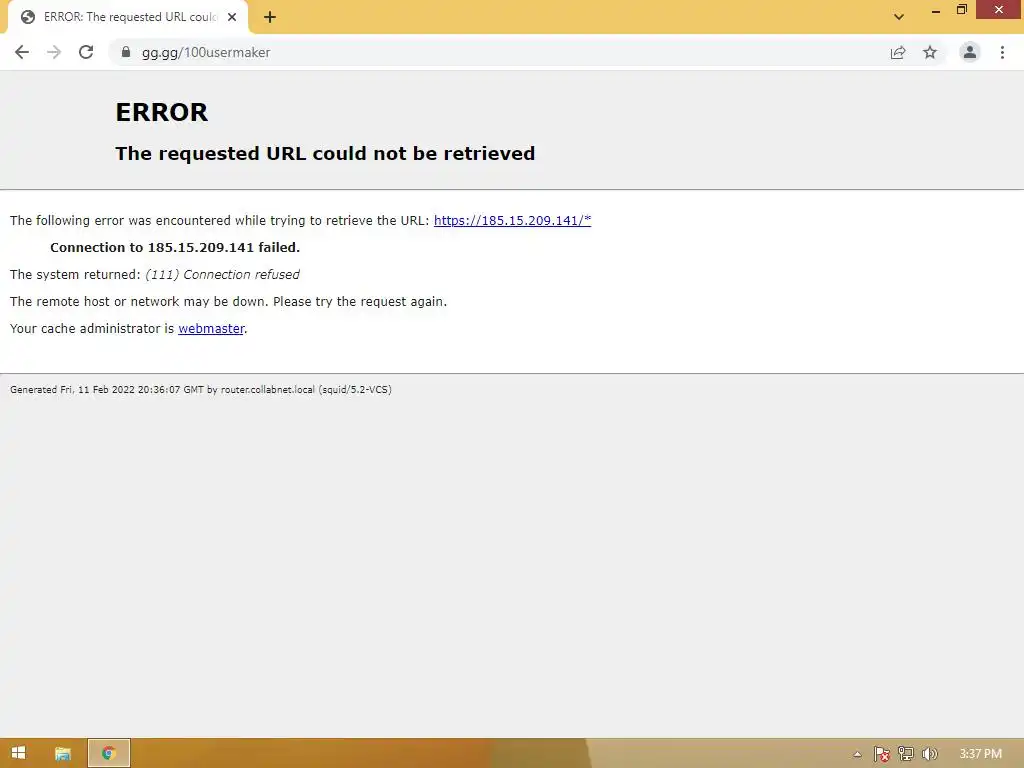The width and height of the screenshot is (1024, 768).
Task: Reload the current page
Action: (x=86, y=52)
